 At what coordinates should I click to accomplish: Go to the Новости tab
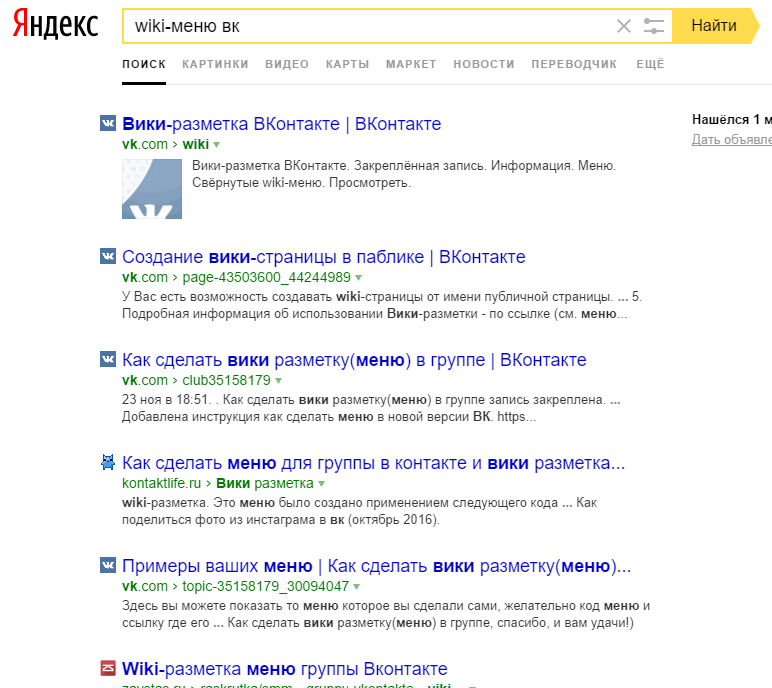(484, 64)
